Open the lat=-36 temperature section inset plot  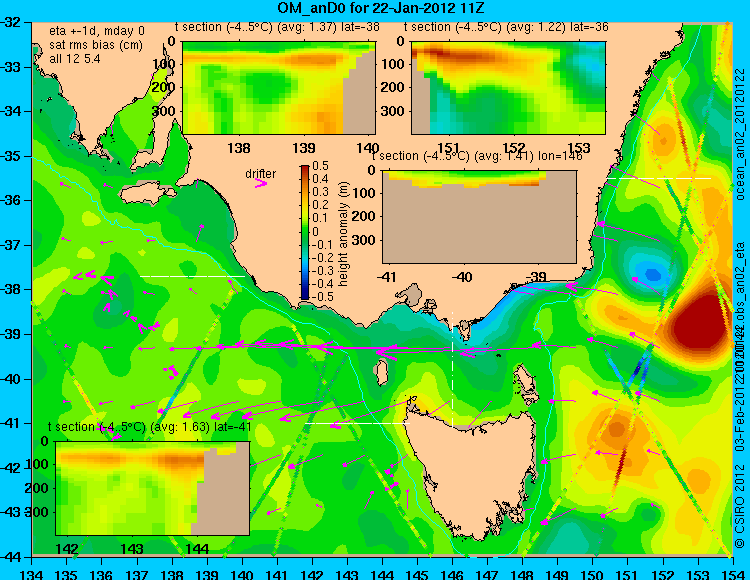click(508, 88)
